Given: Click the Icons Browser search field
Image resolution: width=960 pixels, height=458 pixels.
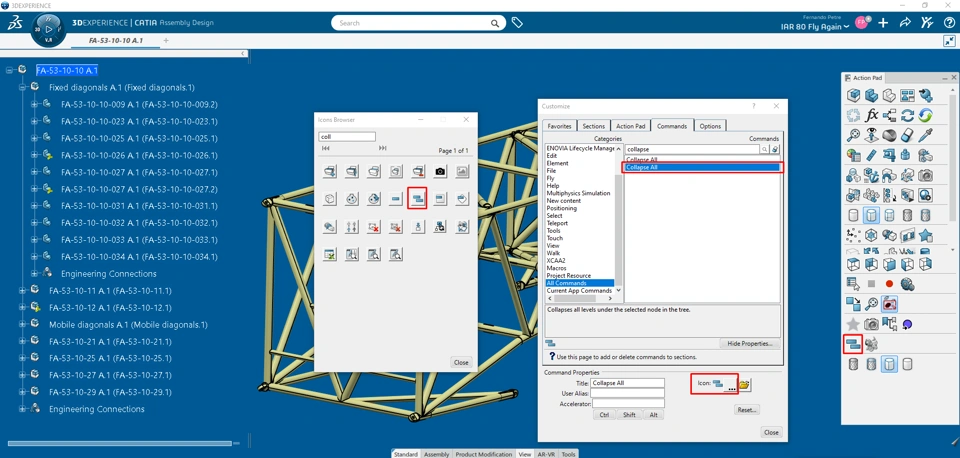Looking at the screenshot, I should coord(347,137).
